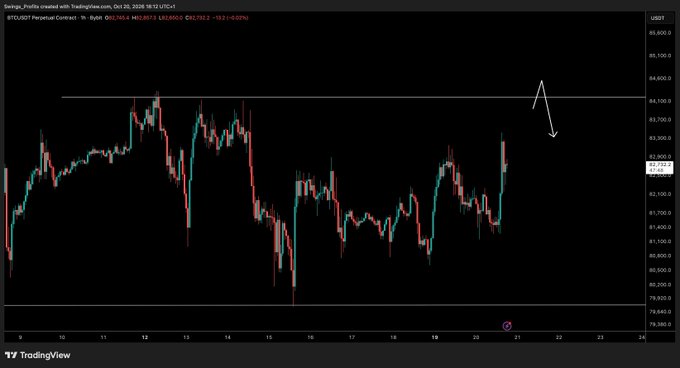Click date label 24 on the time axis

click(x=642, y=337)
